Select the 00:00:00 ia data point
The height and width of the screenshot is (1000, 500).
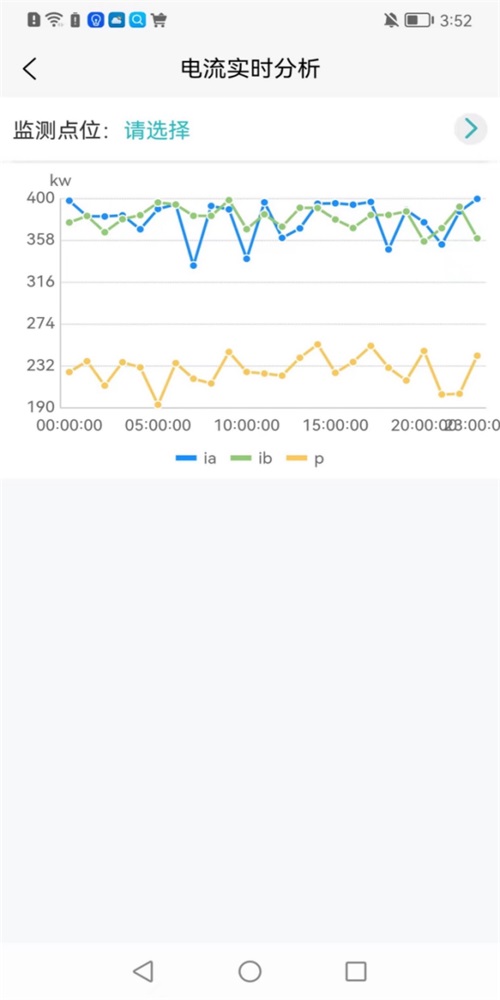[69, 201]
